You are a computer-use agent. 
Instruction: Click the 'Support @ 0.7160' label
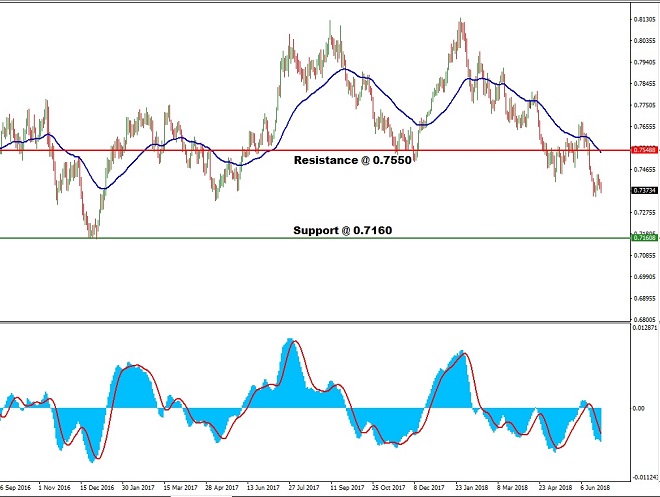343,230
